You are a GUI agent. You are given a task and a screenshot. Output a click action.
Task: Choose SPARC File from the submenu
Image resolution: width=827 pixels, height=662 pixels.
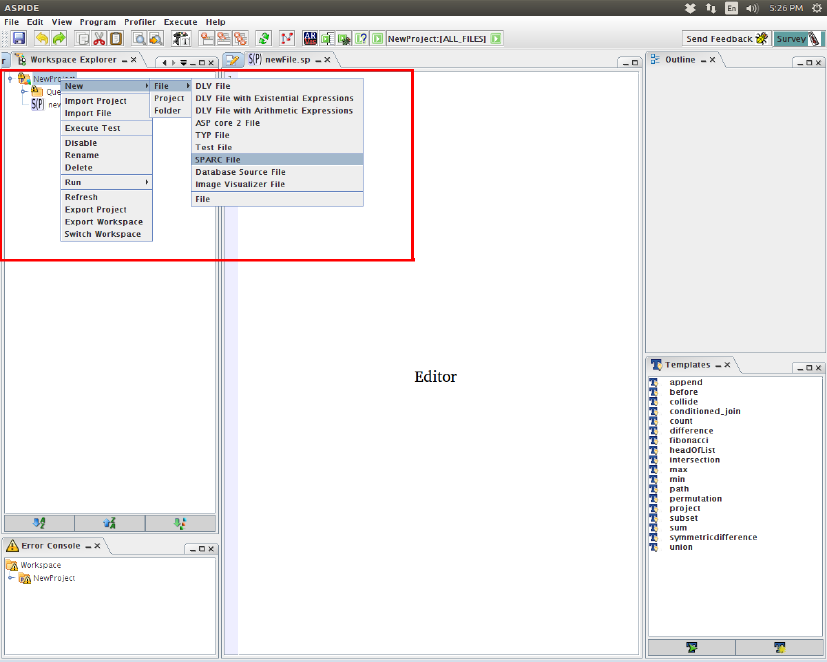pos(277,159)
